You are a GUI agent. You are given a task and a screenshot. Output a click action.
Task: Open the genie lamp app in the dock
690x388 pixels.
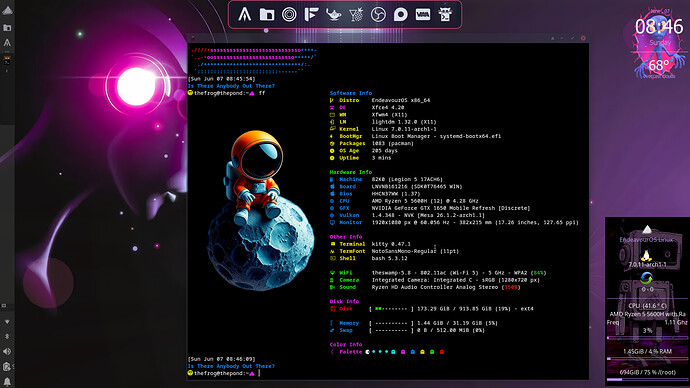point(334,15)
